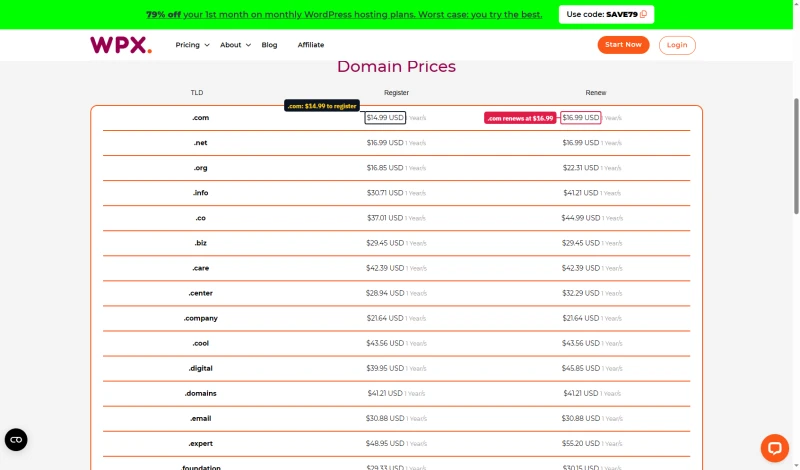Viewport: 800px width, 470px height.
Task: Click the page vertical scrollbar
Action: 796,156
